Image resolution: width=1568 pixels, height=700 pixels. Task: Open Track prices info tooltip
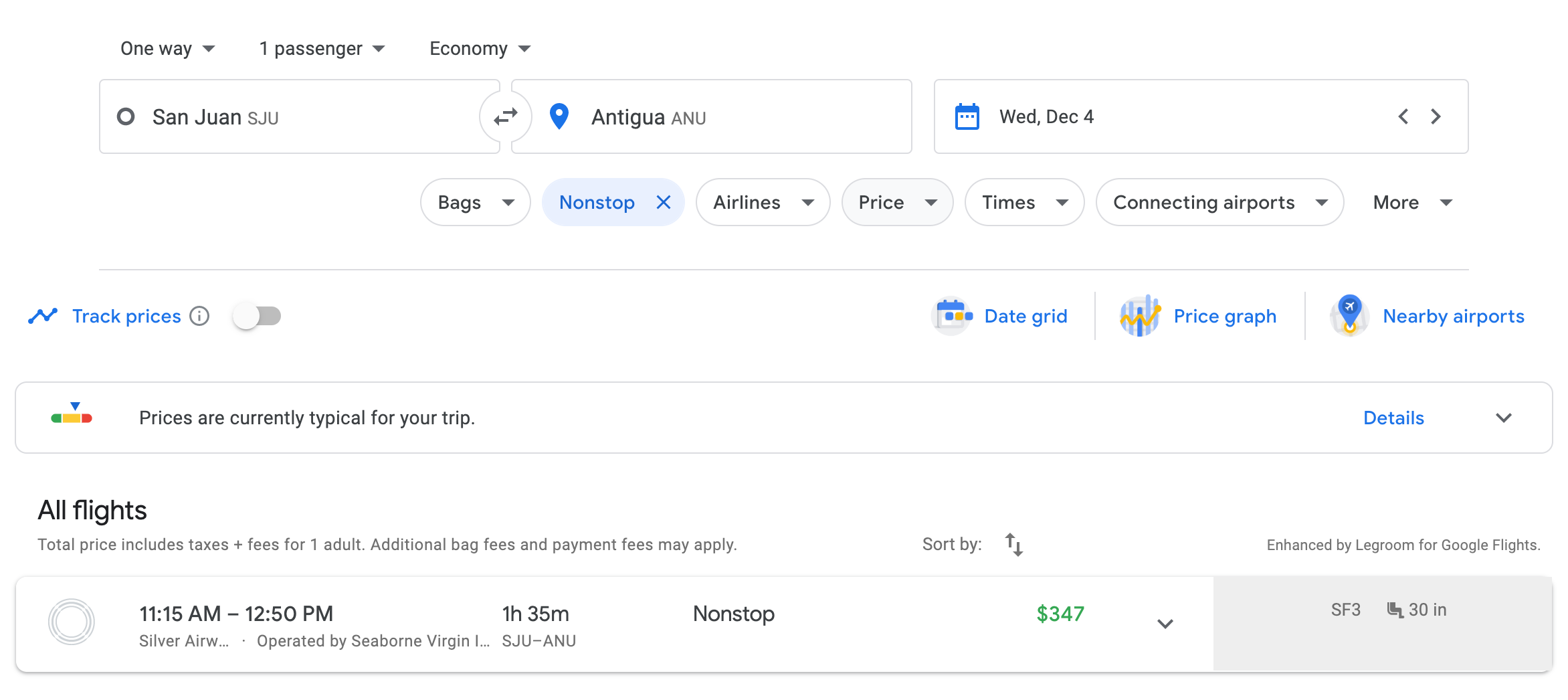199,316
